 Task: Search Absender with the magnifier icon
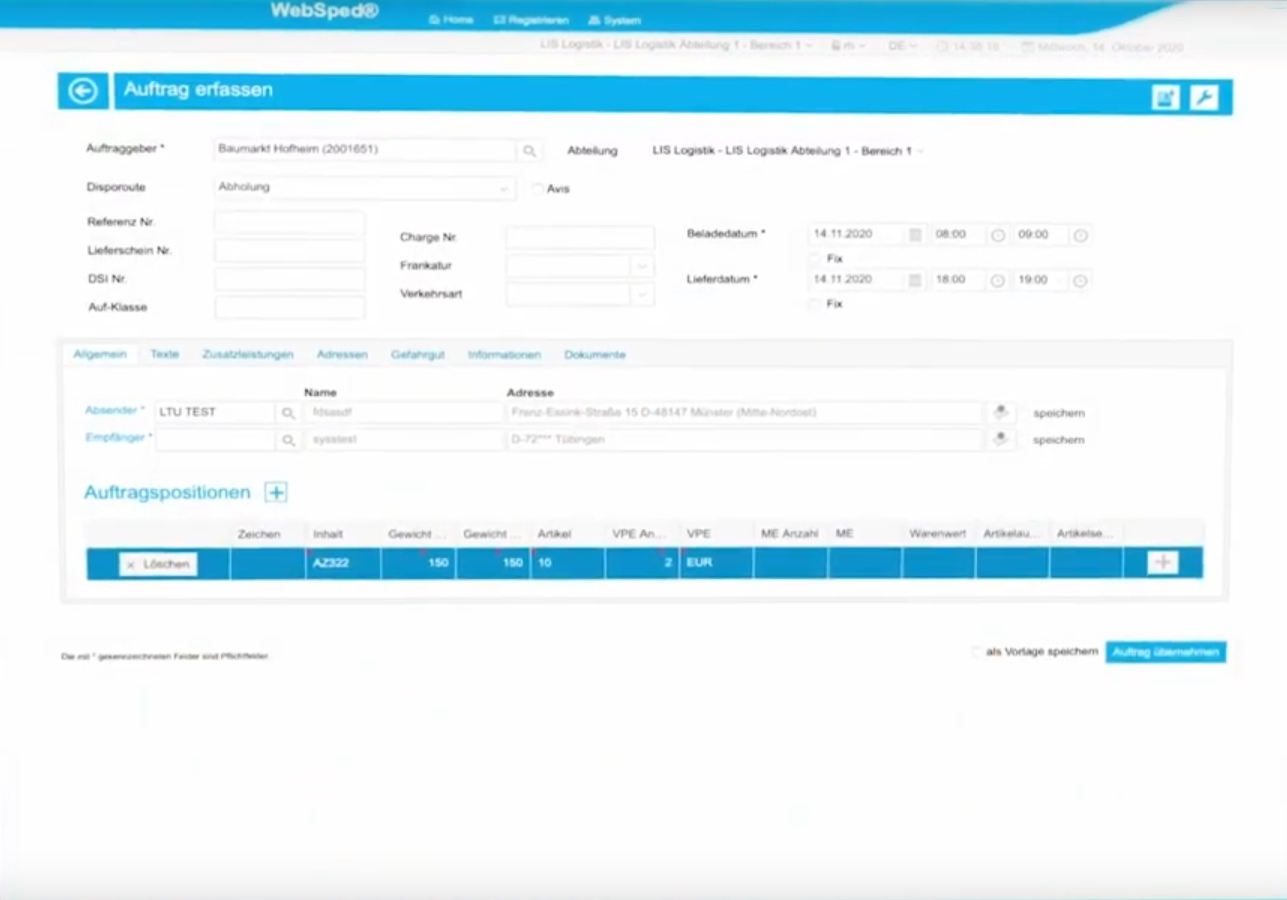(x=288, y=412)
